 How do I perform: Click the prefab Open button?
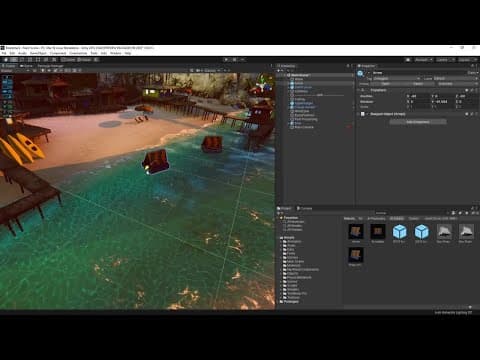(x=386, y=84)
